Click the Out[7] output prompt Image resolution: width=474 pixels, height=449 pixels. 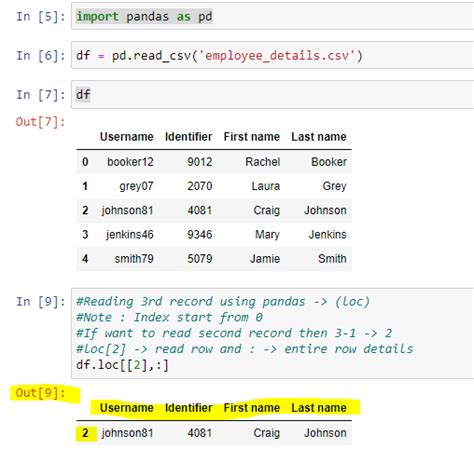coord(40,122)
